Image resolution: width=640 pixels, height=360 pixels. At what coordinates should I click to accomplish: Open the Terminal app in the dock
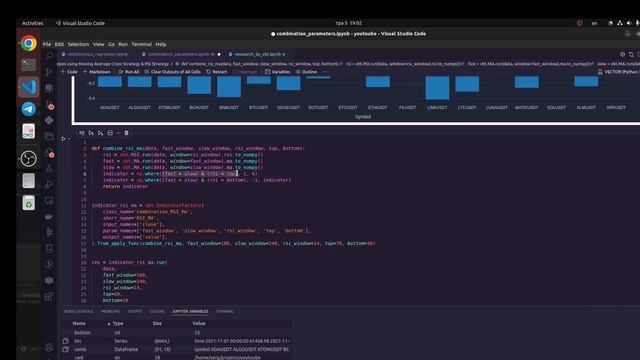(29, 65)
